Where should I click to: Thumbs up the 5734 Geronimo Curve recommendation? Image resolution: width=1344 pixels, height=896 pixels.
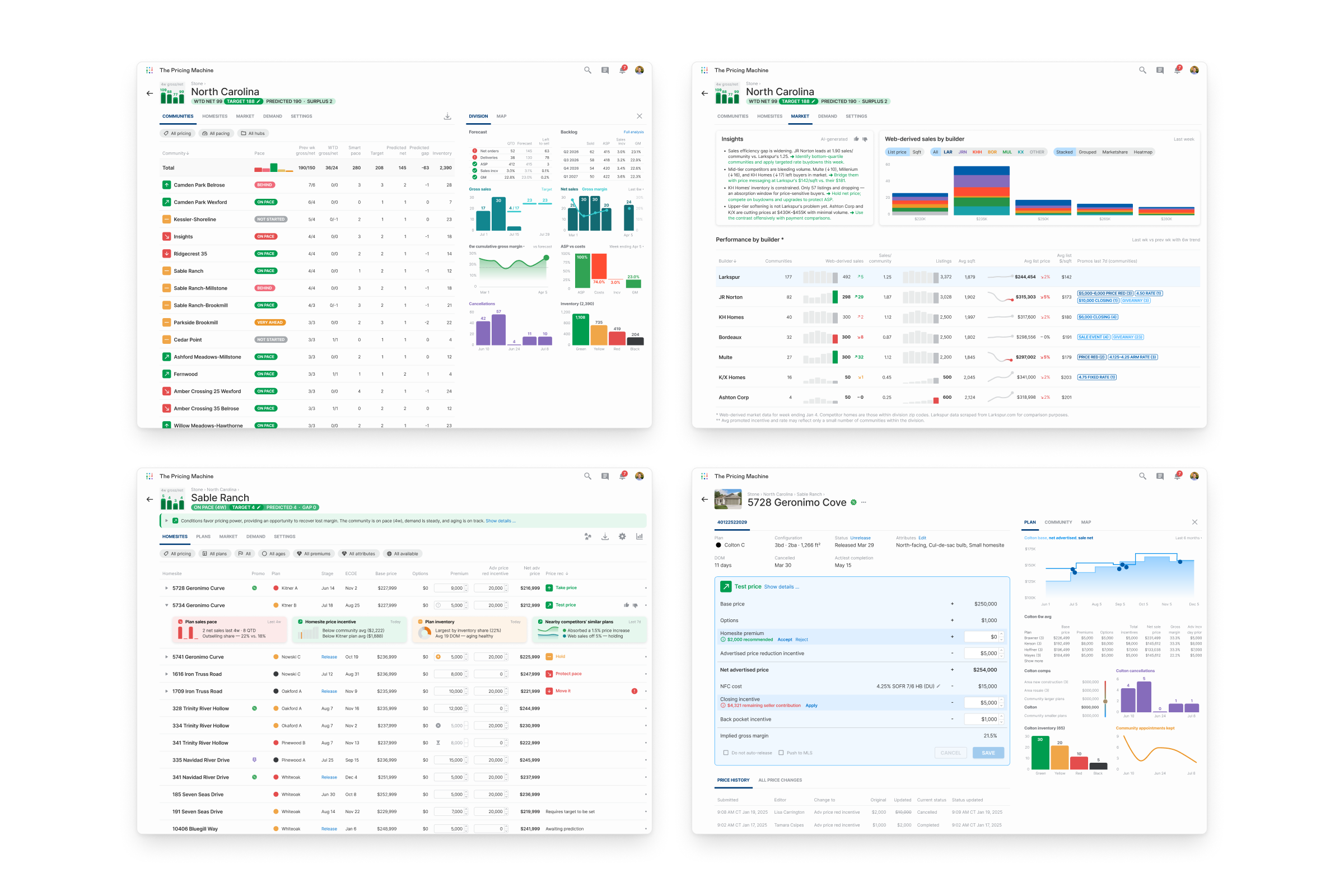[626, 605]
